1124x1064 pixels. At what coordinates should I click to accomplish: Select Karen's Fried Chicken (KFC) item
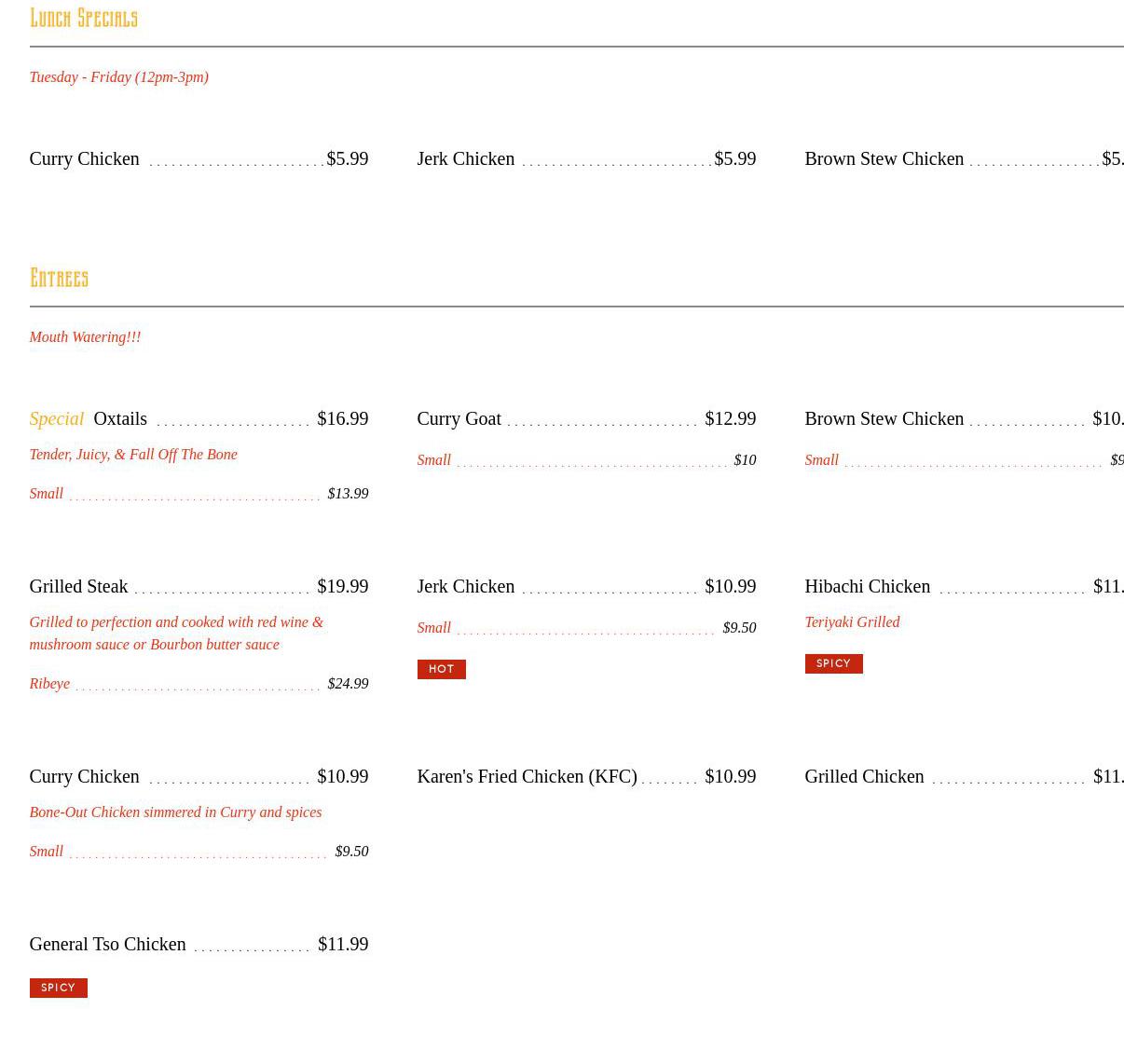(x=527, y=776)
